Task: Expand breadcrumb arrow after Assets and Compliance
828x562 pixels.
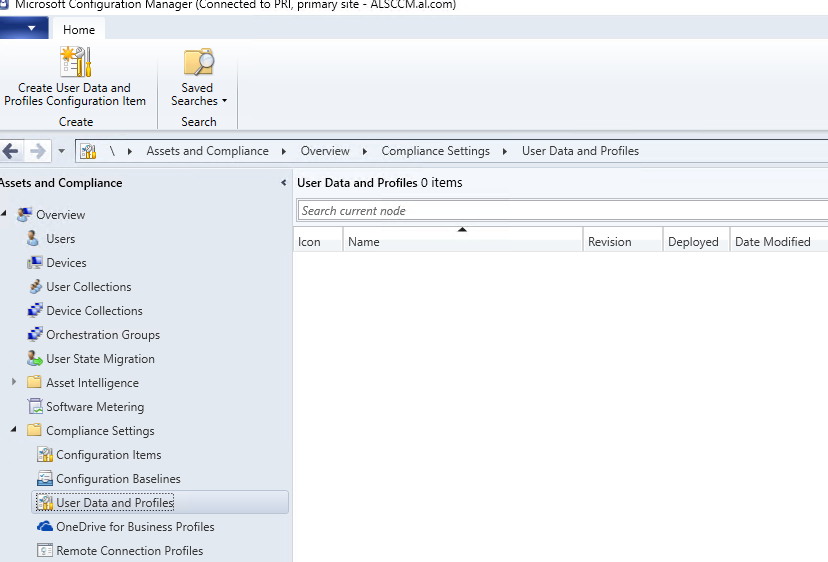Action: tap(284, 151)
